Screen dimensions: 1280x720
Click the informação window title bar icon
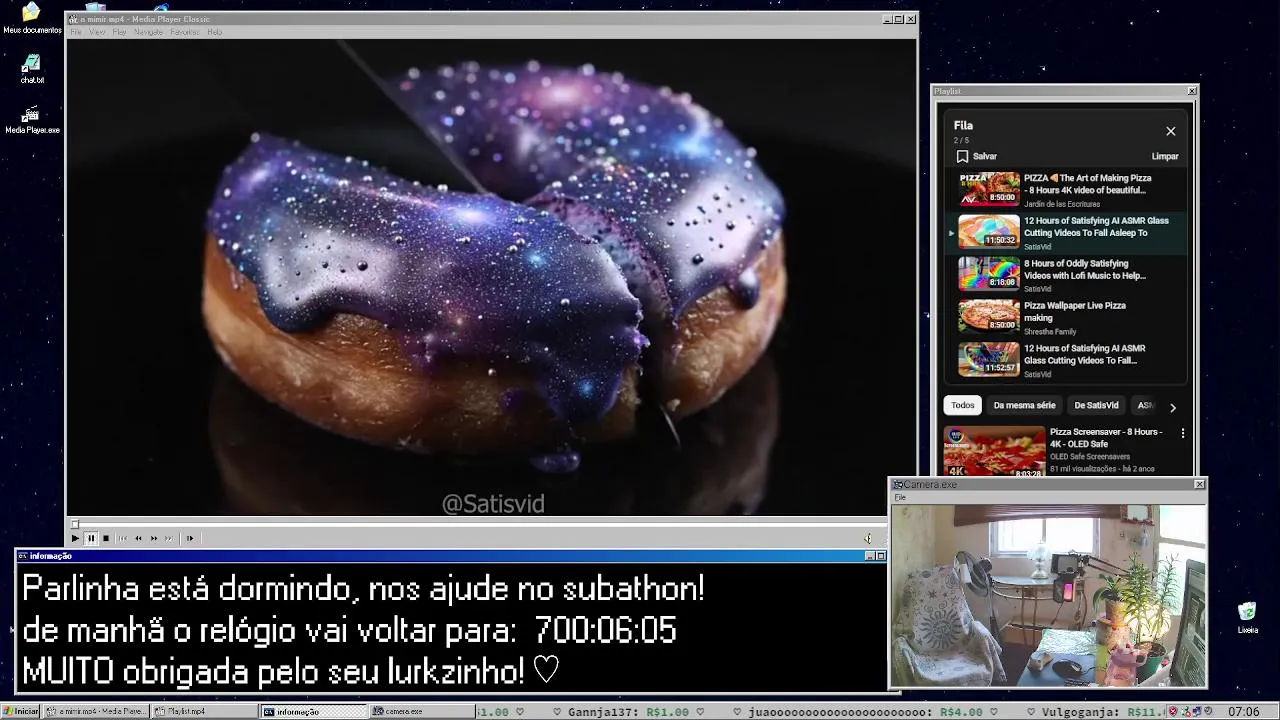pos(23,556)
